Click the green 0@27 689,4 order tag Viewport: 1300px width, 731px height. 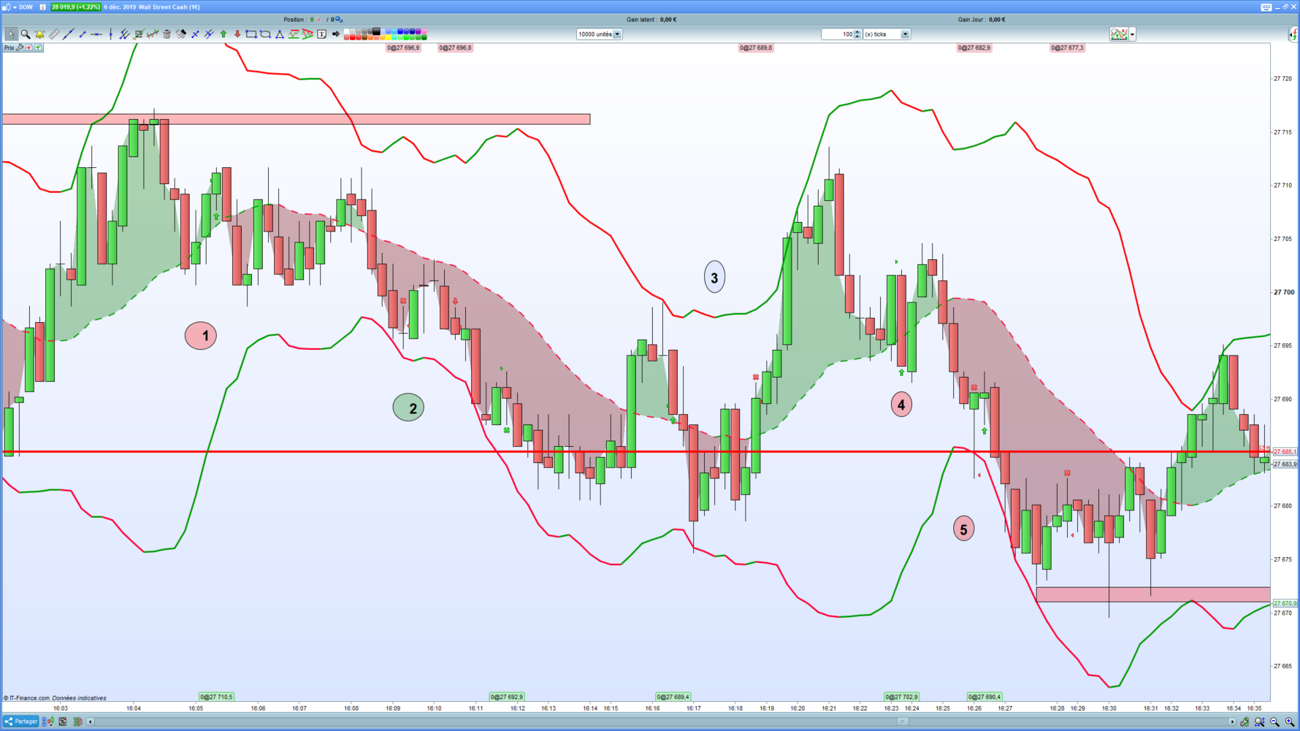[673, 697]
